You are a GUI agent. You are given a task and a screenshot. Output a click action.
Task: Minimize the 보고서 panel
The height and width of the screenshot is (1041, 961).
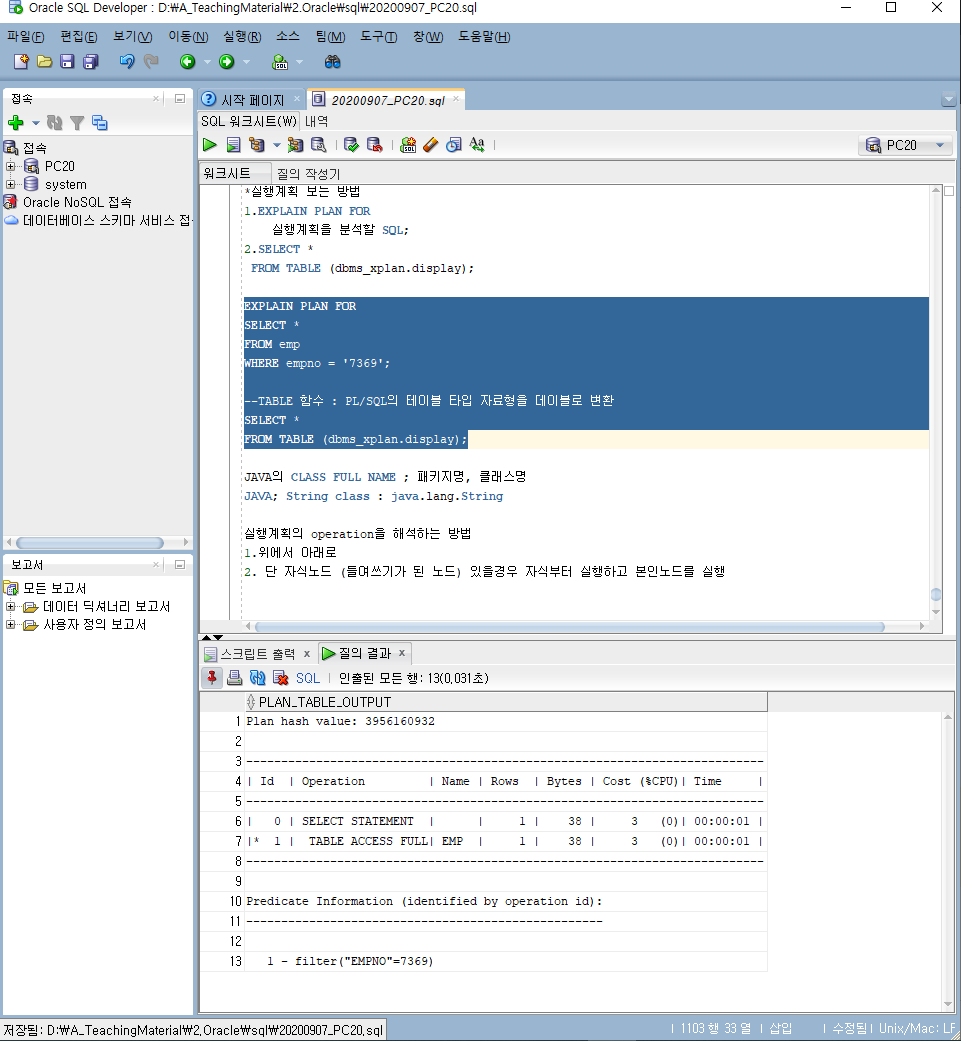coord(179,564)
